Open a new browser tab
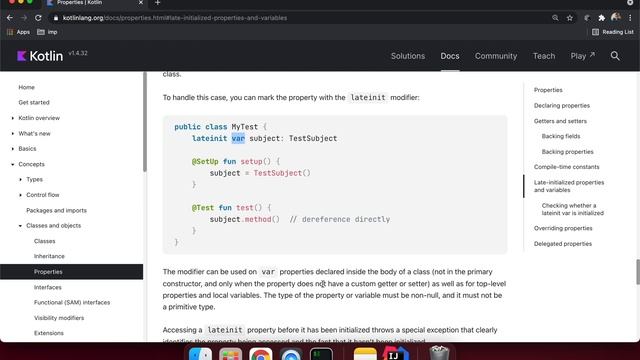Image resolution: width=640 pixels, height=360 pixels. 158,3
